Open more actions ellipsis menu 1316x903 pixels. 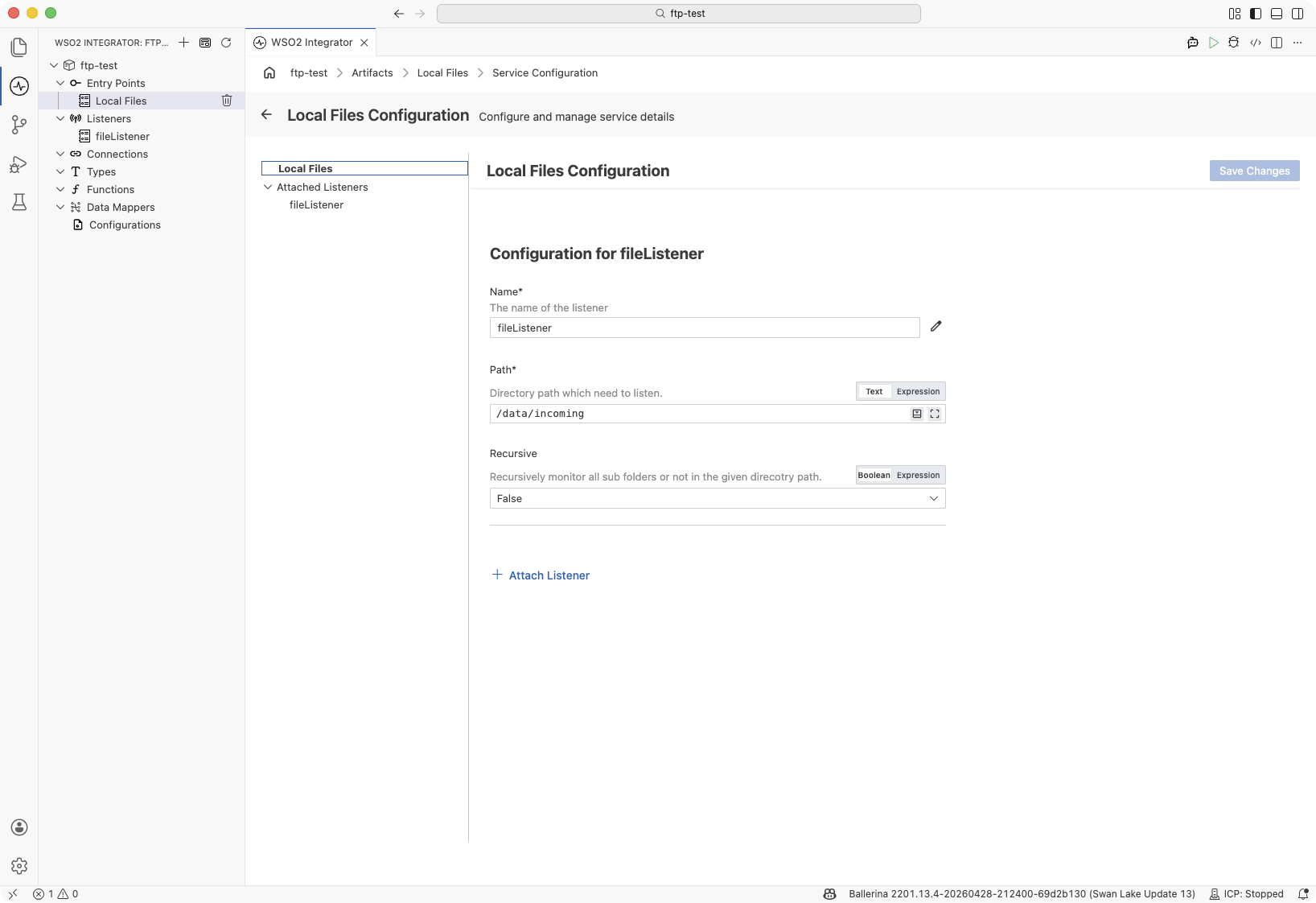coord(1297,43)
